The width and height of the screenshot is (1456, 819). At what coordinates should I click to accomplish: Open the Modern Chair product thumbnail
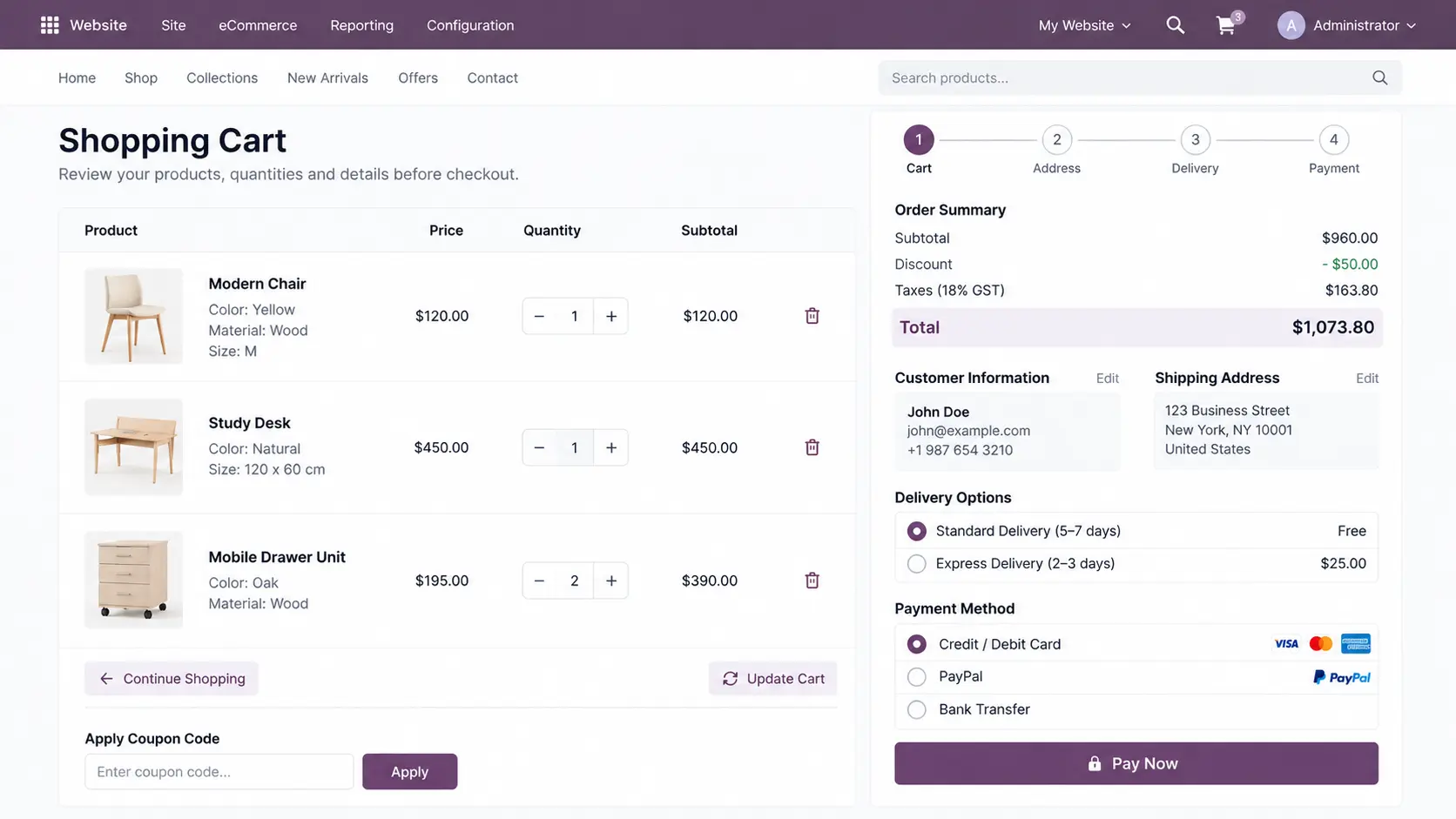(x=133, y=316)
